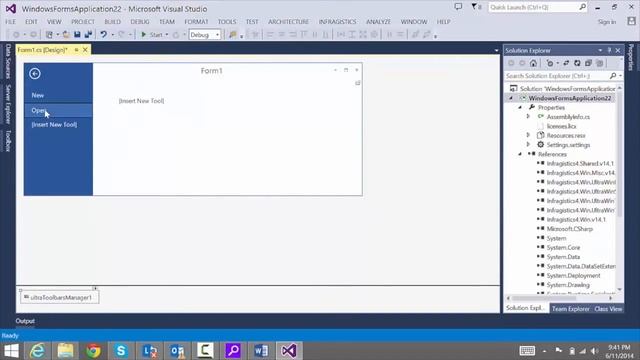This screenshot has width=640, height=360.
Task: Click the back arrow circle on Form1 backstage
Action: click(35, 73)
